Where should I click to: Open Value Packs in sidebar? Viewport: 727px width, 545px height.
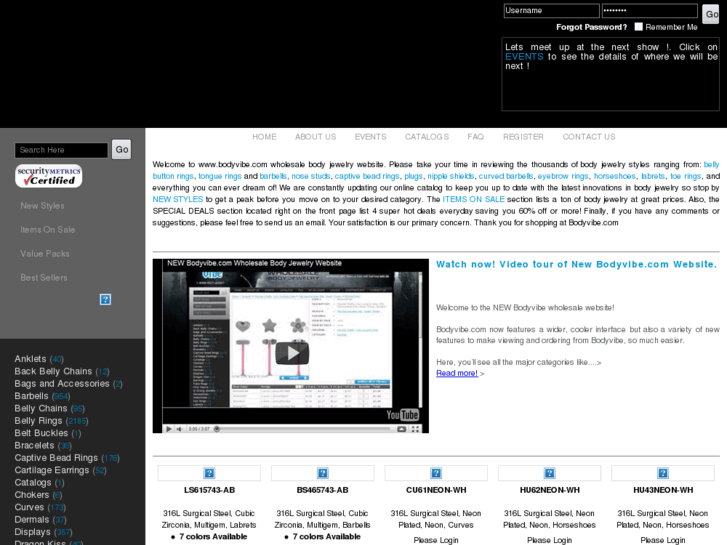tap(45, 254)
